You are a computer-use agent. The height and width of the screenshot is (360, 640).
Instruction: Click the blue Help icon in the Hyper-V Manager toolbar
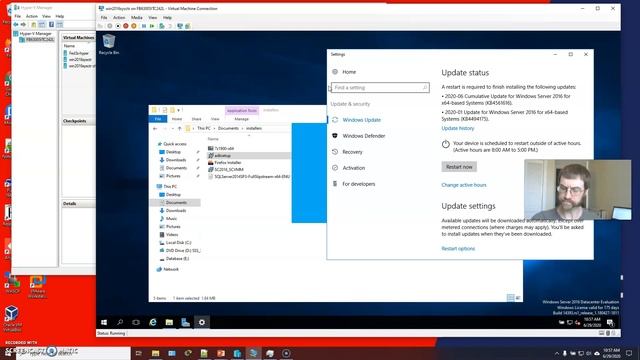pyautogui.click(x=51, y=25)
